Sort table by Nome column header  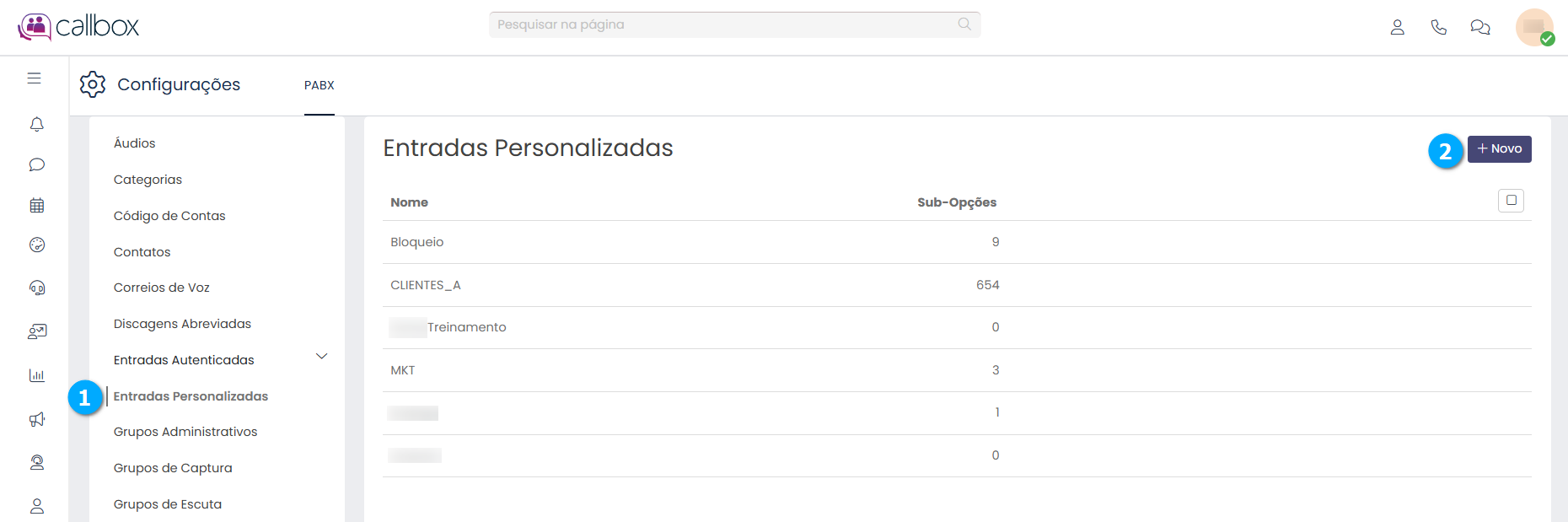click(410, 202)
